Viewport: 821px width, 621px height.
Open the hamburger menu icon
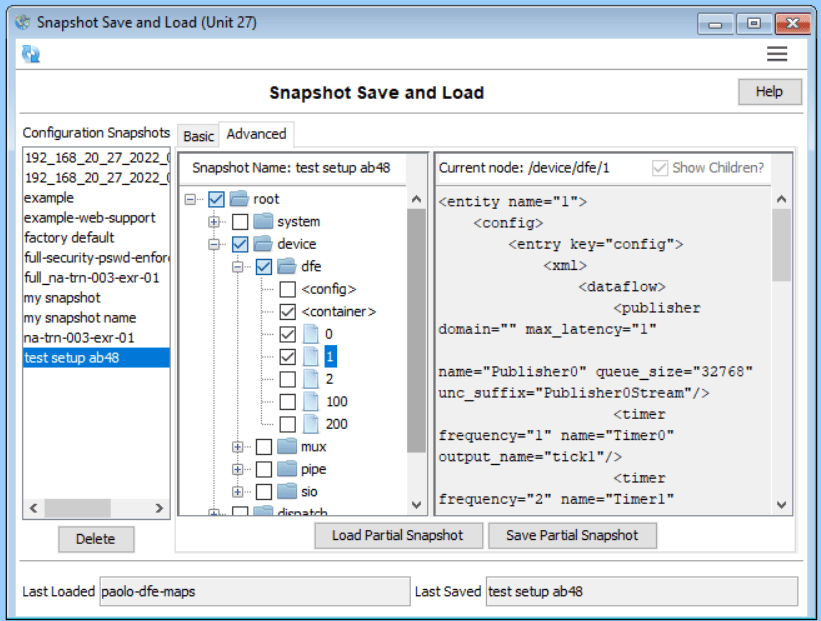tap(777, 53)
